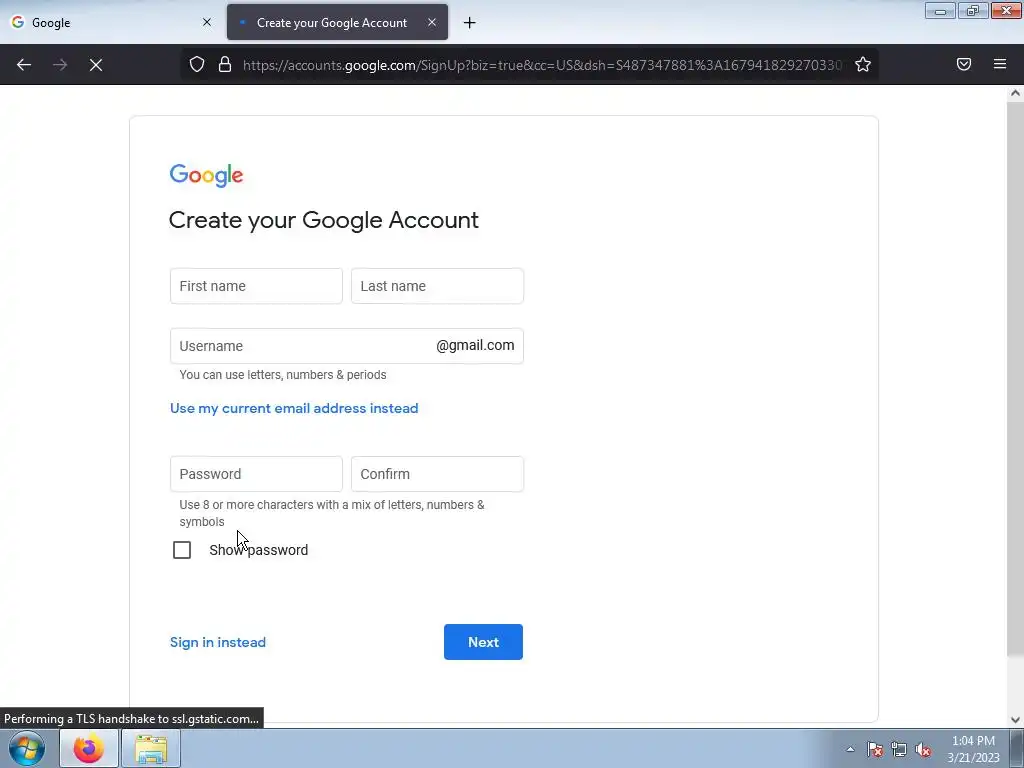
Task: Restore down the Firefox window
Action: click(973, 10)
